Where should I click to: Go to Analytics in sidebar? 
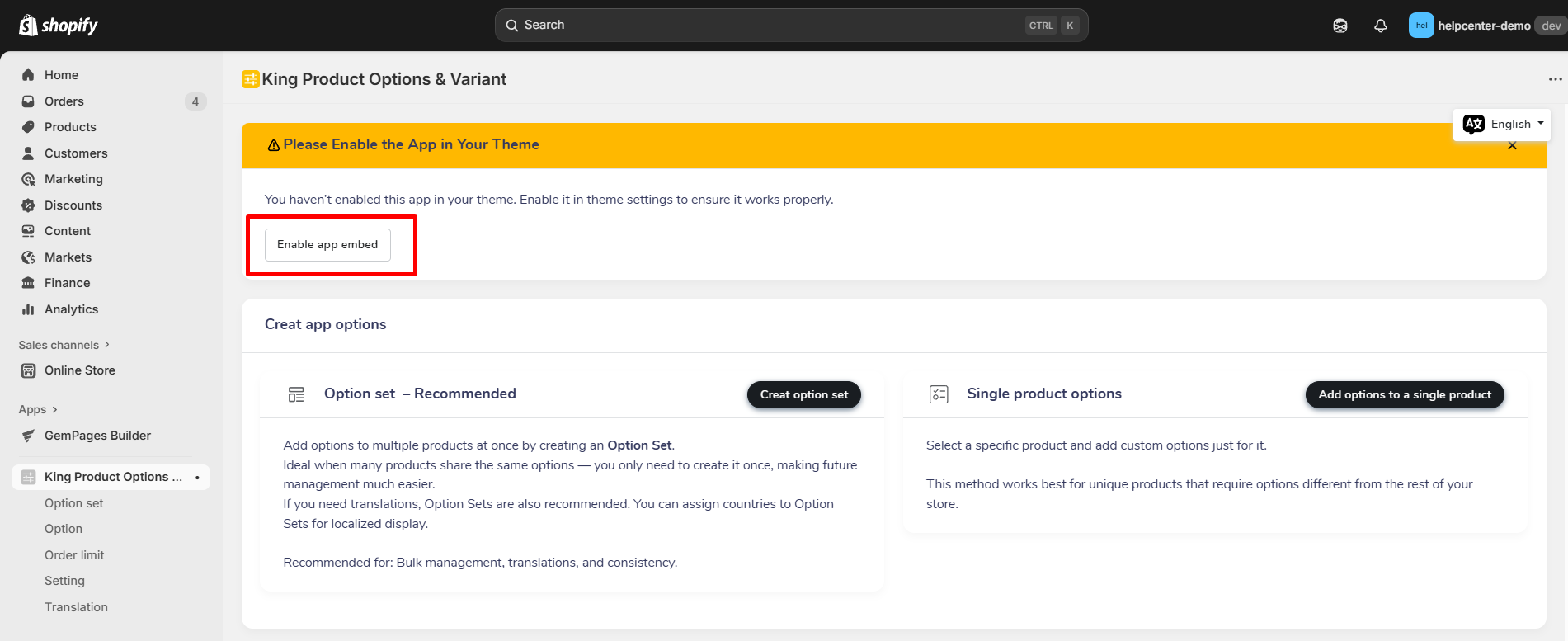[71, 309]
